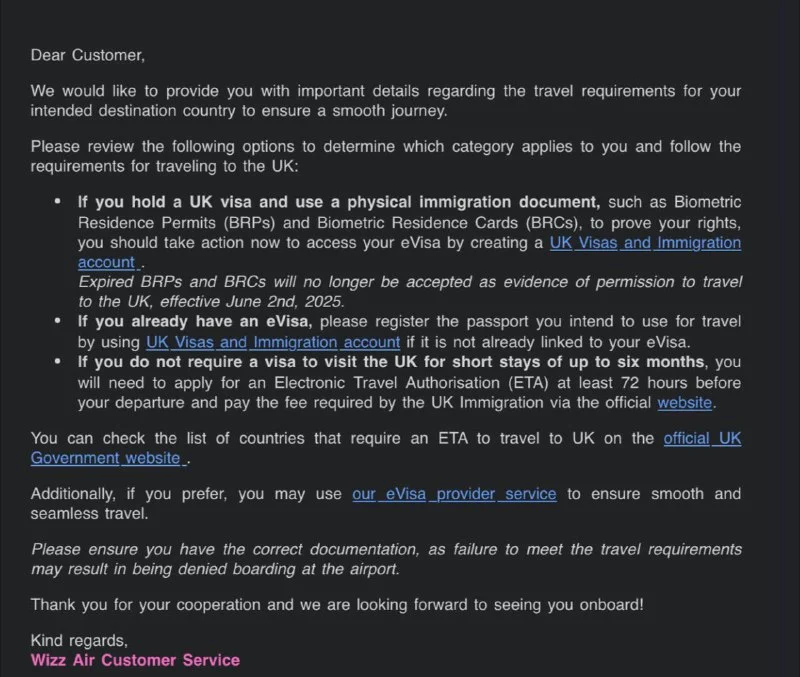This screenshot has width=800, height=677.
Task: Click the 'Dear Customer,' greeting
Action: click(x=88, y=55)
